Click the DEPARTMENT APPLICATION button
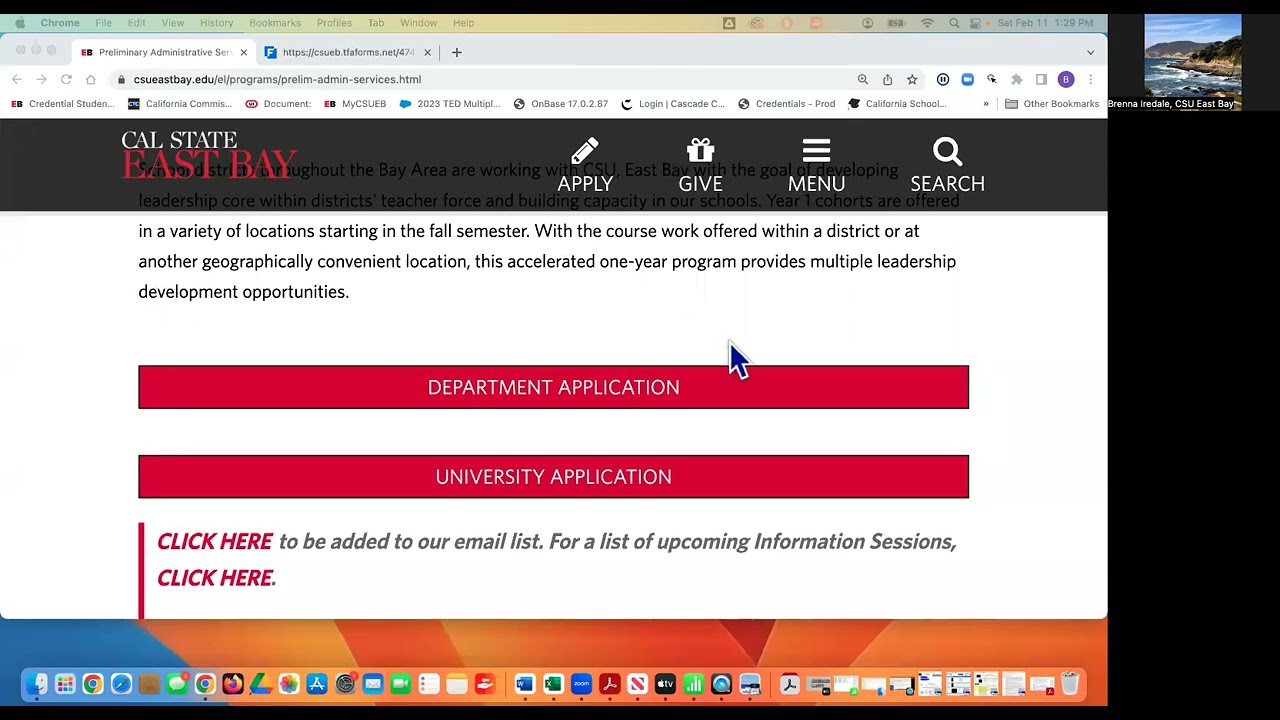Image resolution: width=1280 pixels, height=720 pixels. tap(553, 387)
